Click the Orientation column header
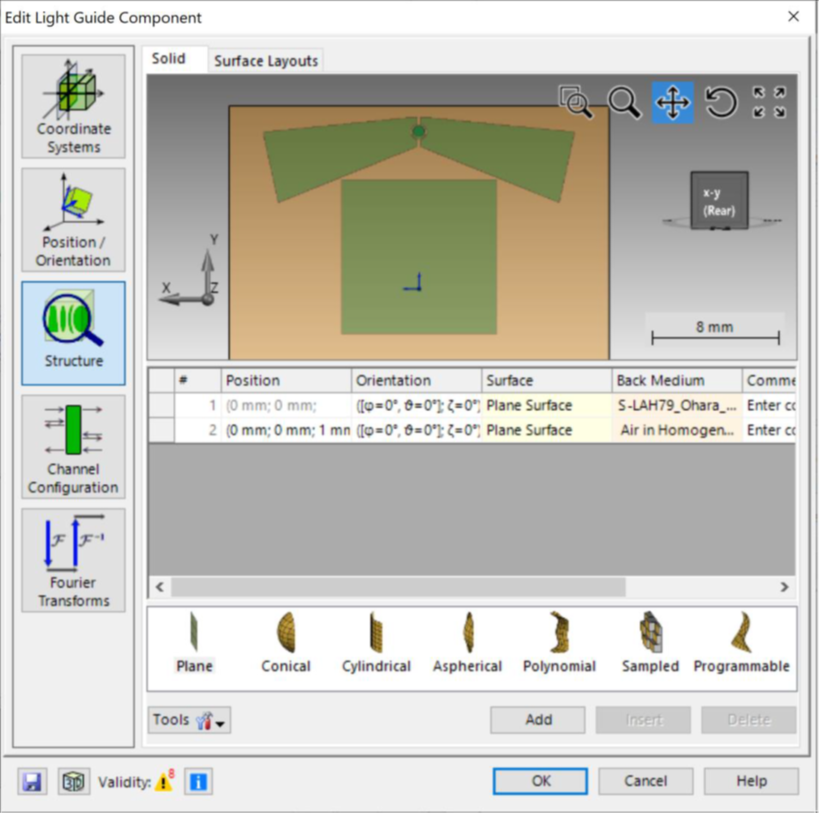 (416, 380)
